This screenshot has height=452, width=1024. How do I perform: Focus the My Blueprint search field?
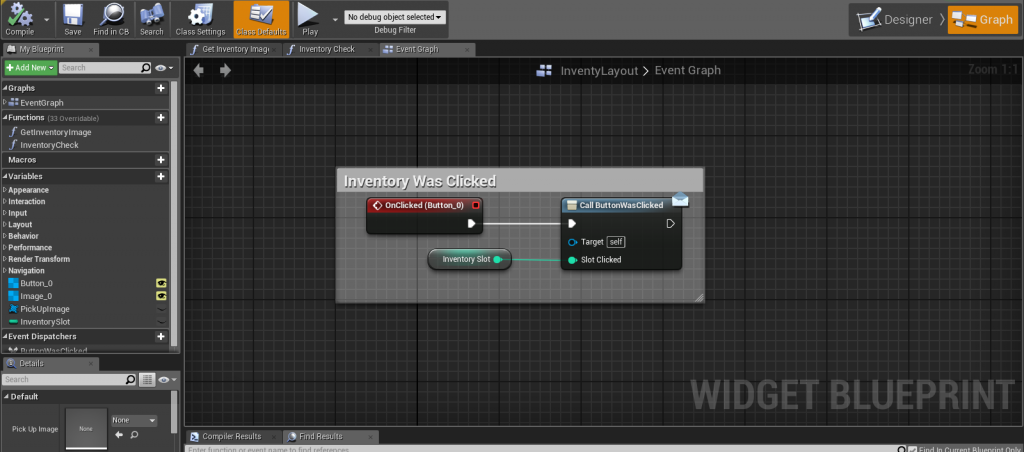coord(105,67)
